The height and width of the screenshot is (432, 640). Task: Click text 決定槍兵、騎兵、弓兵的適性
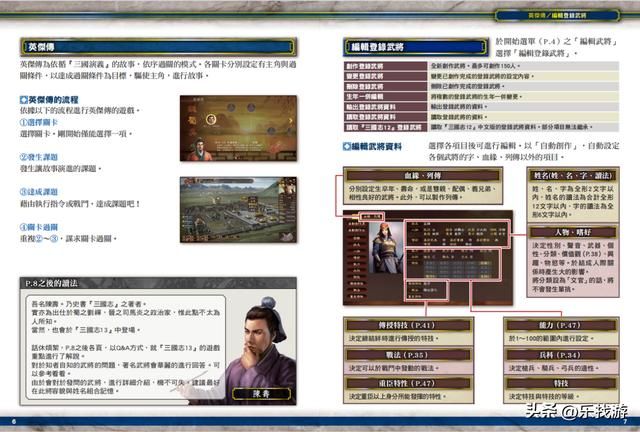pyautogui.click(x=554, y=368)
